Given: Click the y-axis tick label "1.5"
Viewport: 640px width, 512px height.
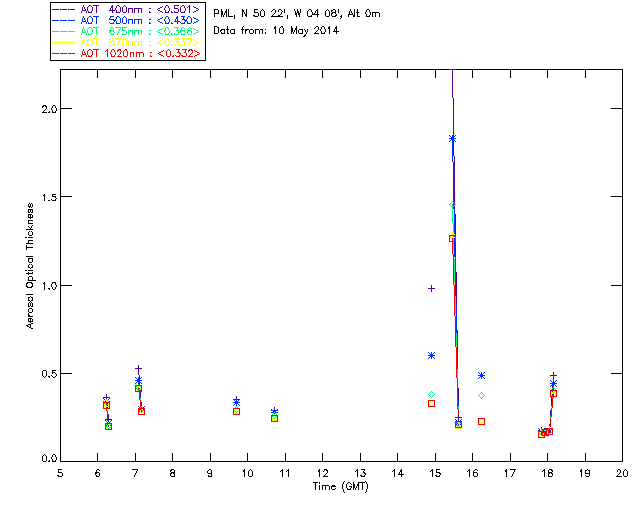Looking at the screenshot, I should (50, 197).
